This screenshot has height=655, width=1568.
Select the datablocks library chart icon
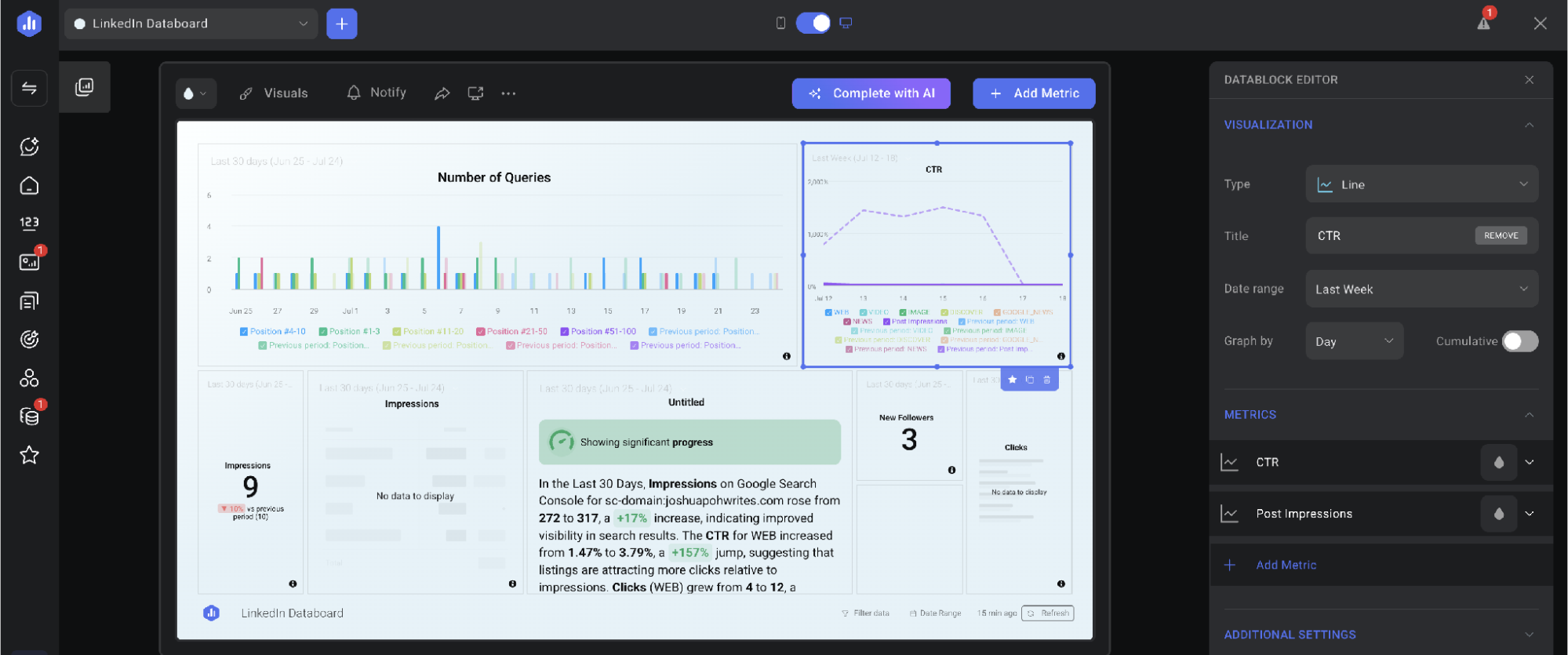tap(84, 87)
